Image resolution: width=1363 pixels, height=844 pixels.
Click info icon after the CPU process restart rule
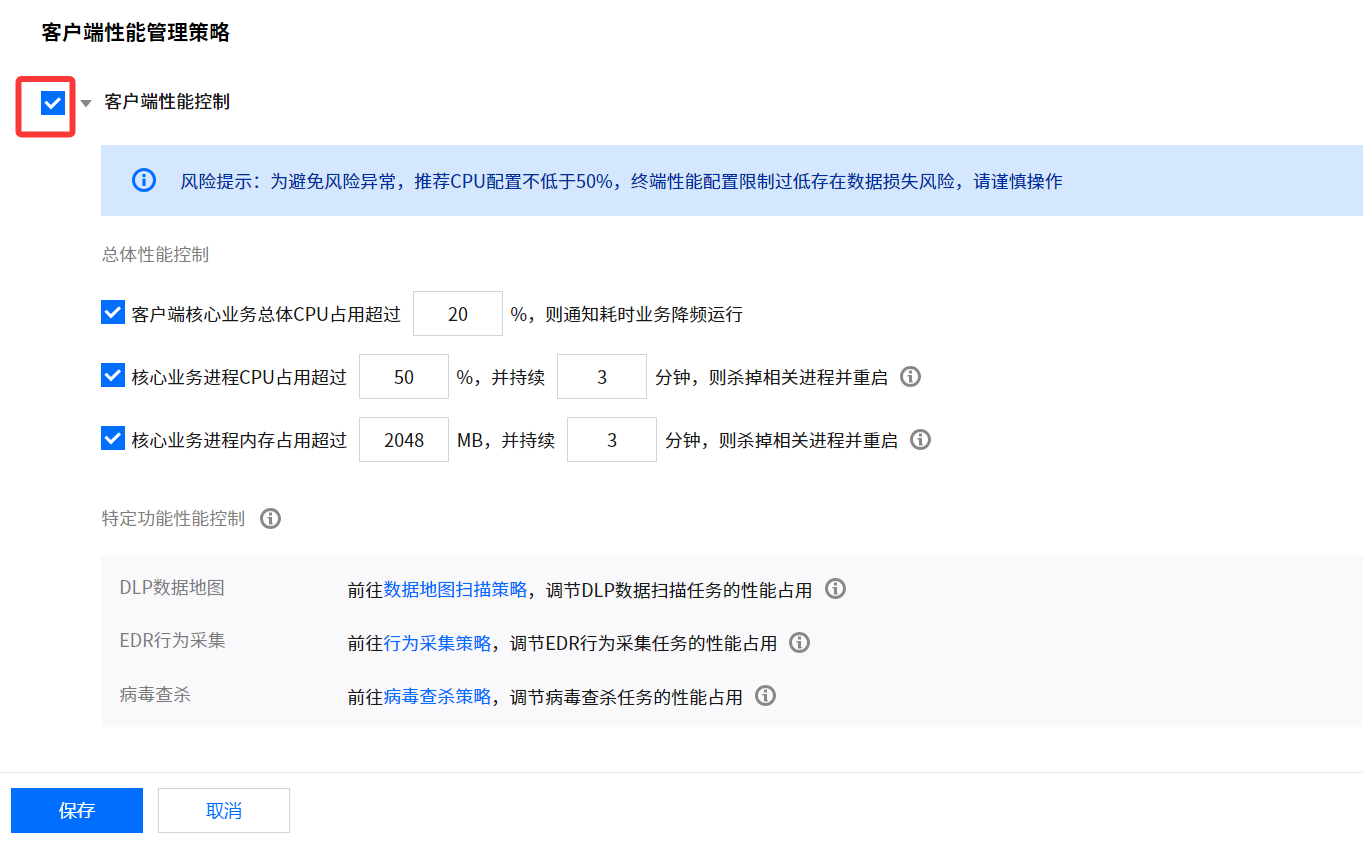point(910,377)
